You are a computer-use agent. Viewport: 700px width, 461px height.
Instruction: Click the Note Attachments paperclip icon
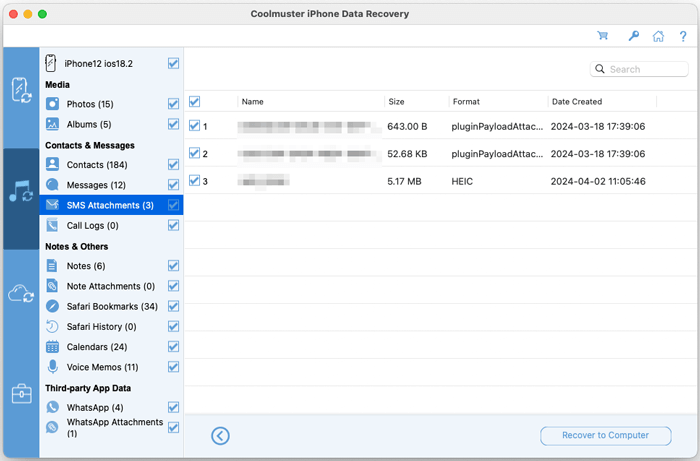click(x=52, y=286)
